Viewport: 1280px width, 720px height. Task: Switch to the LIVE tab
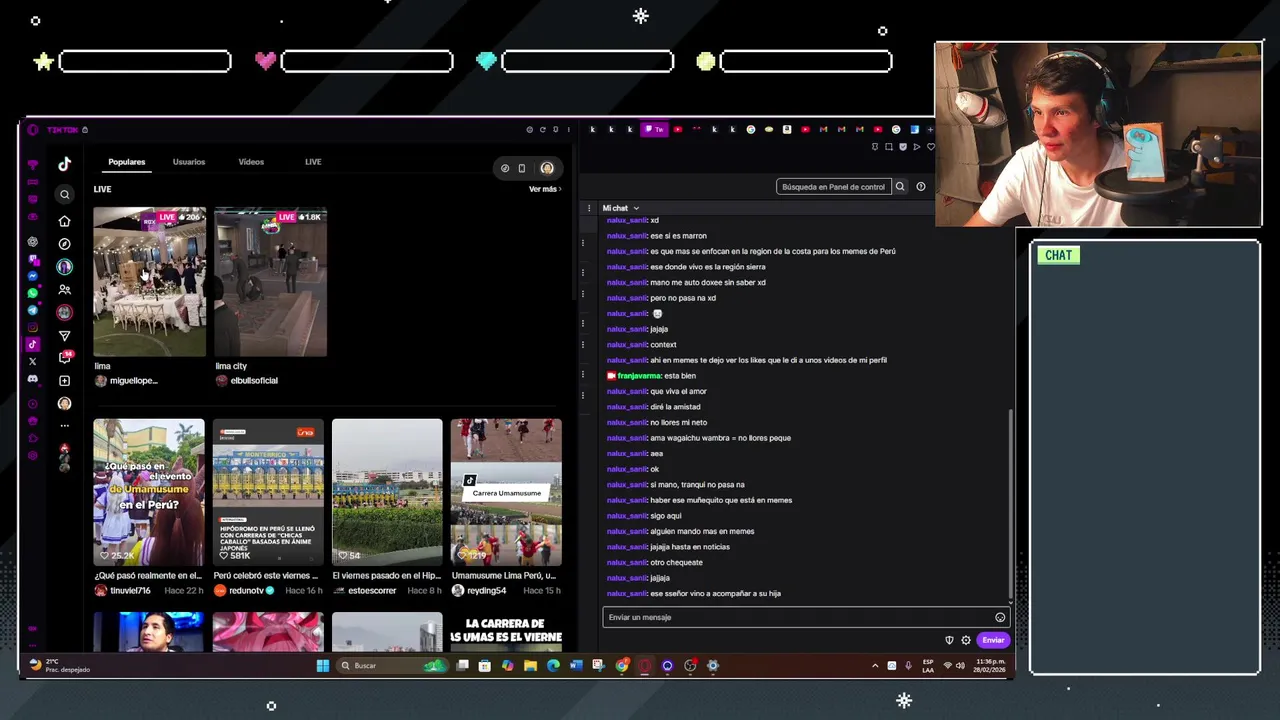(x=313, y=162)
